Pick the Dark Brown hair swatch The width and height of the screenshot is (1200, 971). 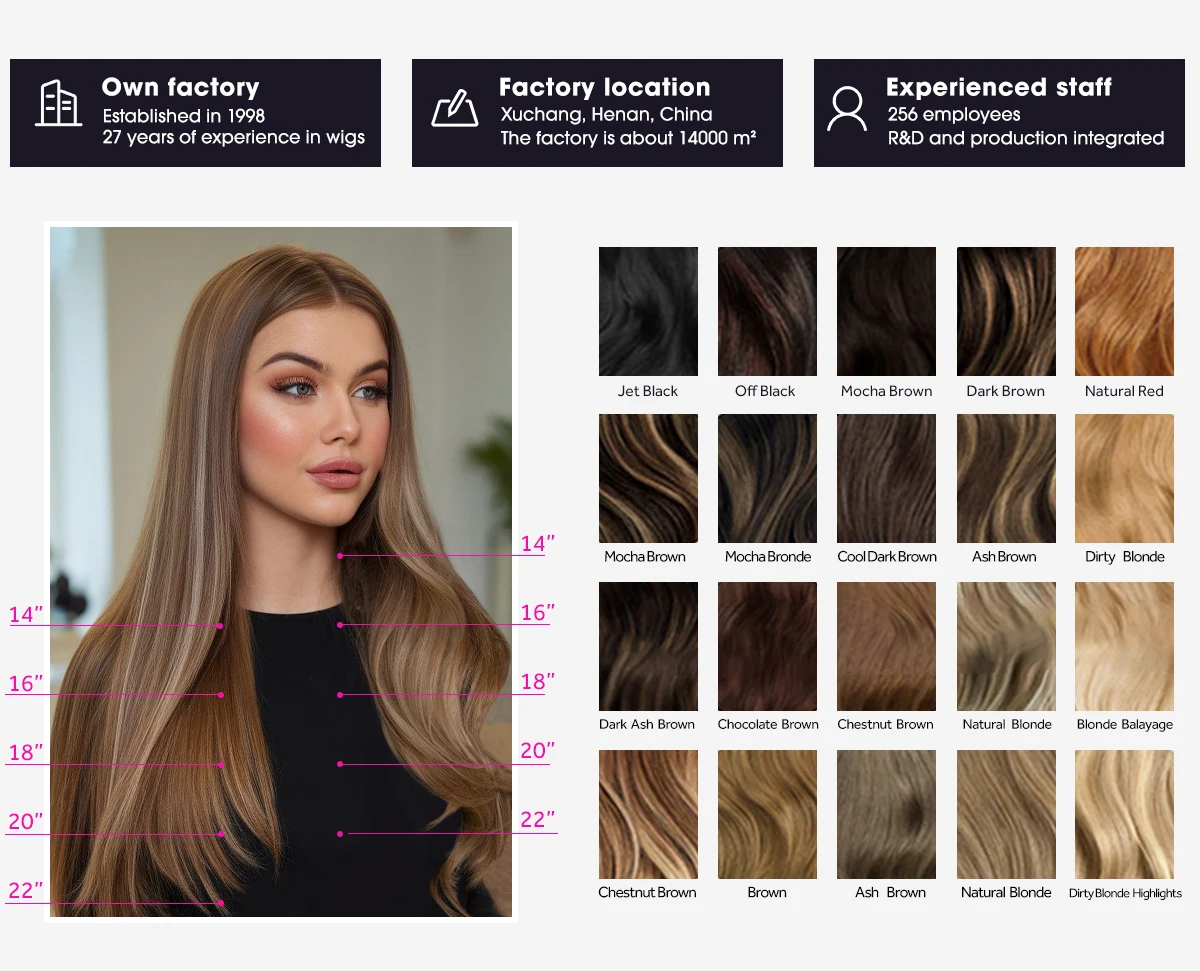click(1006, 312)
